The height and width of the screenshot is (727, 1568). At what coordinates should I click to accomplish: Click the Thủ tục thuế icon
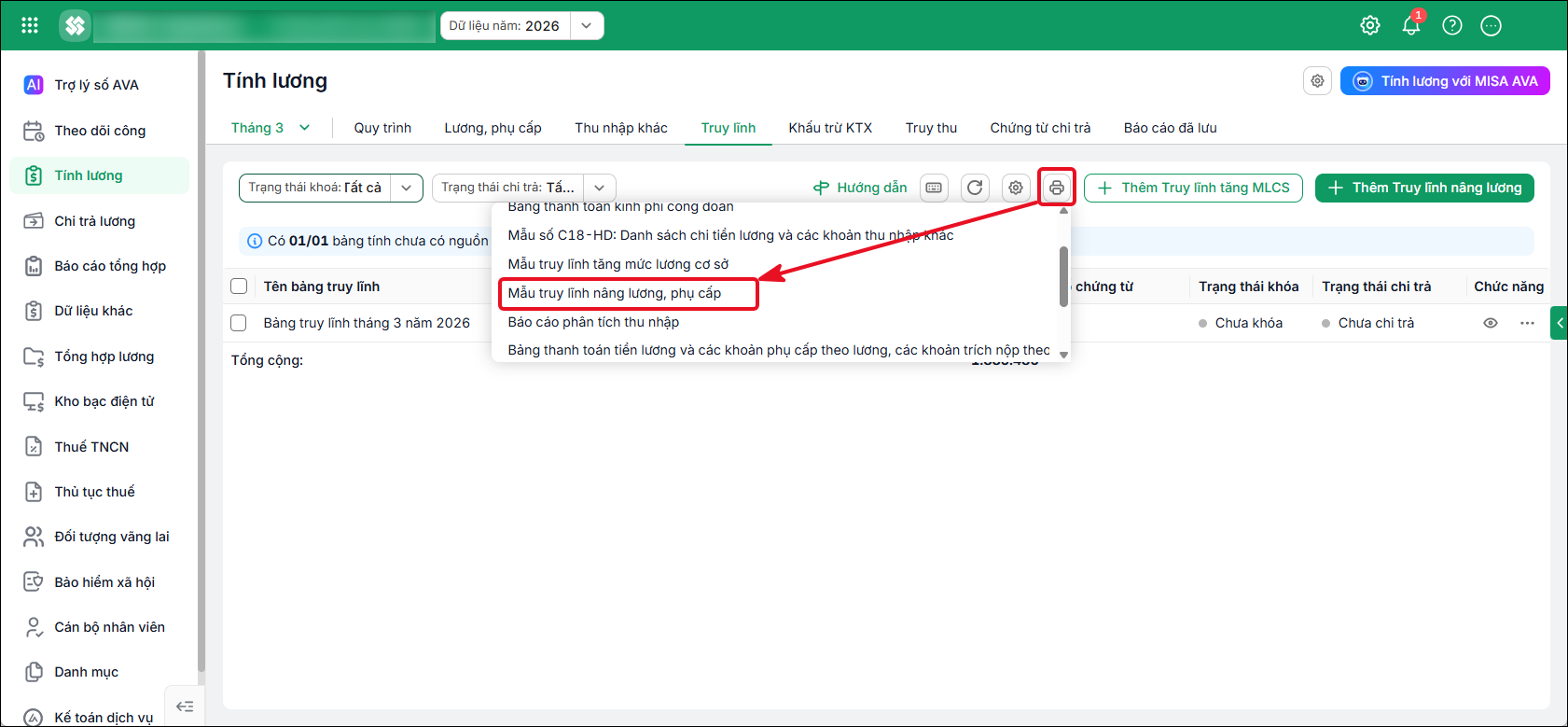pyautogui.click(x=34, y=492)
